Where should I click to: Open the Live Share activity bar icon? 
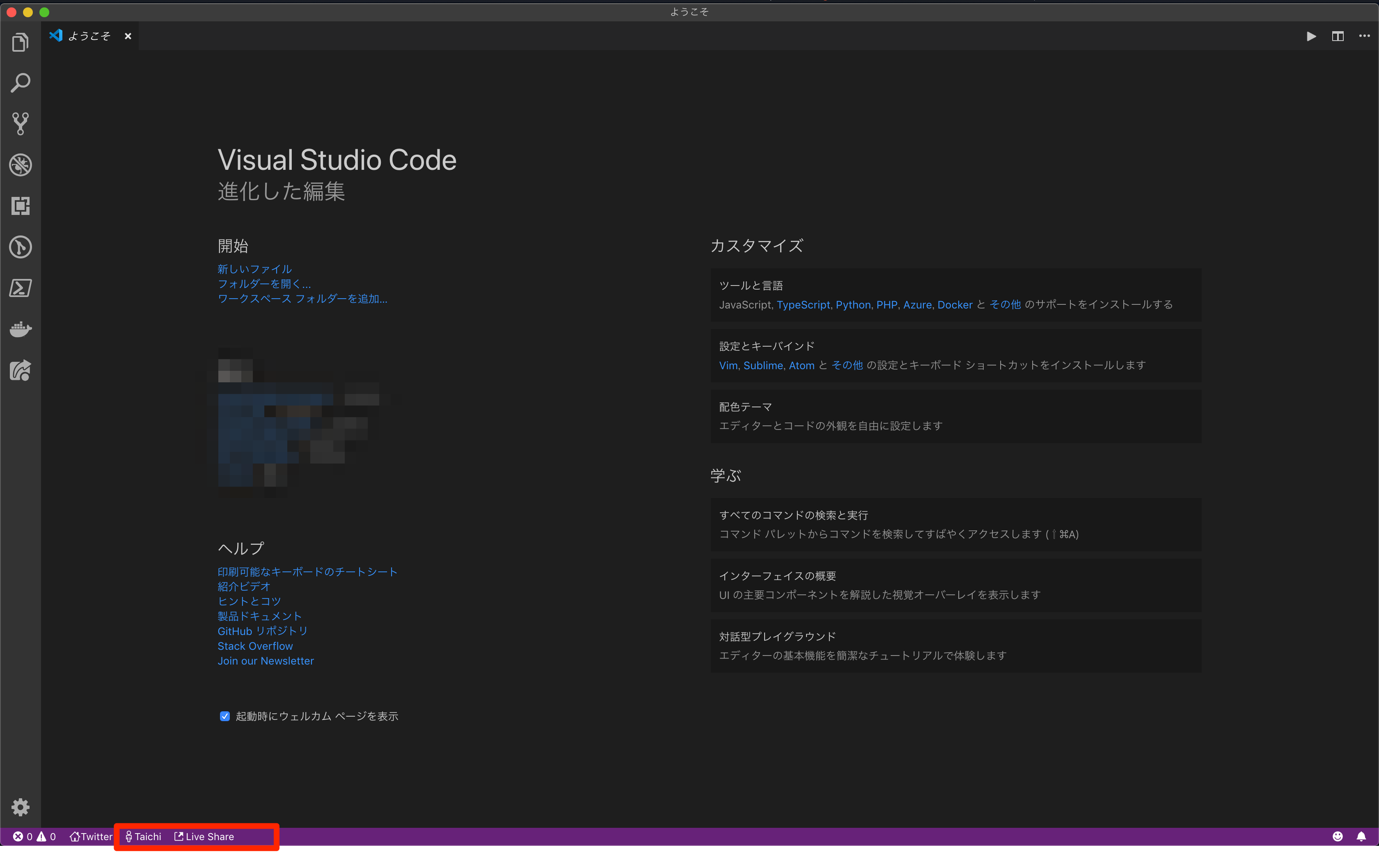[x=20, y=370]
